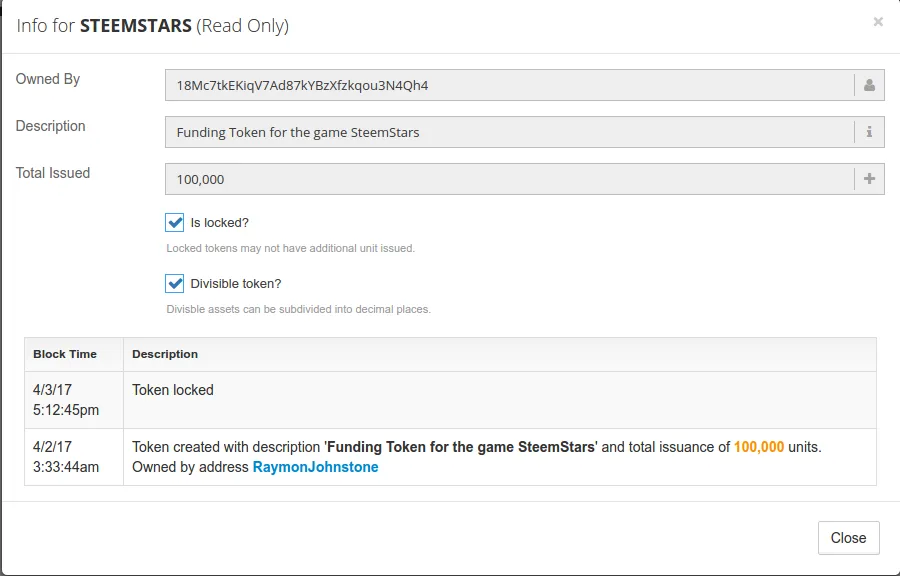The height and width of the screenshot is (576, 900).
Task: Click the Funding Token description field
Action: (x=510, y=132)
